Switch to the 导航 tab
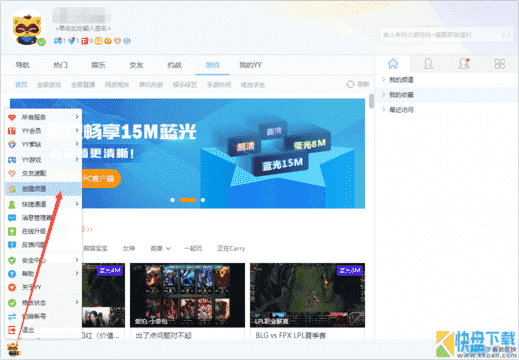This screenshot has width=519, height=360. coord(23,65)
